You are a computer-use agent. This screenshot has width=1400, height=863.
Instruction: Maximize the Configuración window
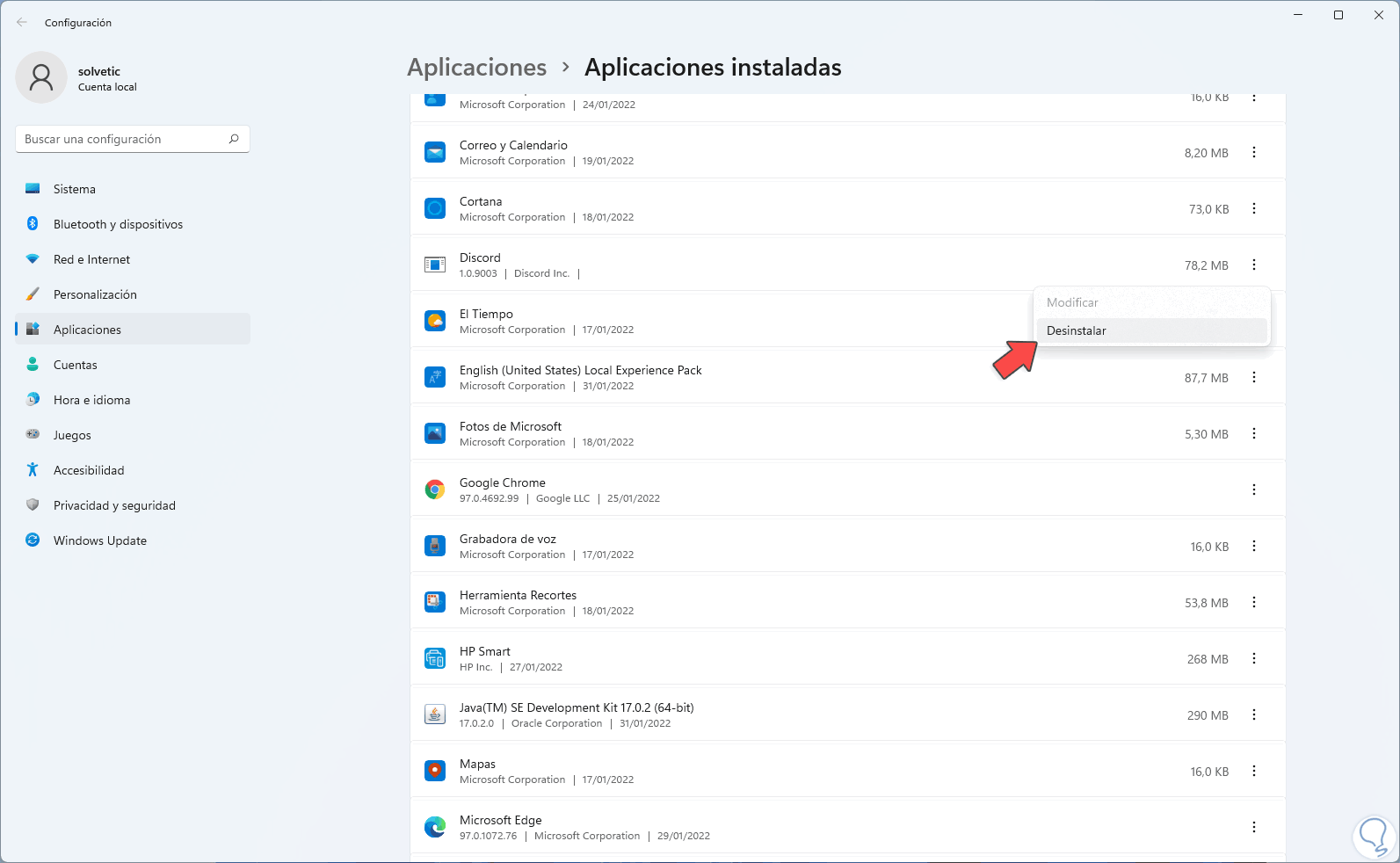(1338, 15)
